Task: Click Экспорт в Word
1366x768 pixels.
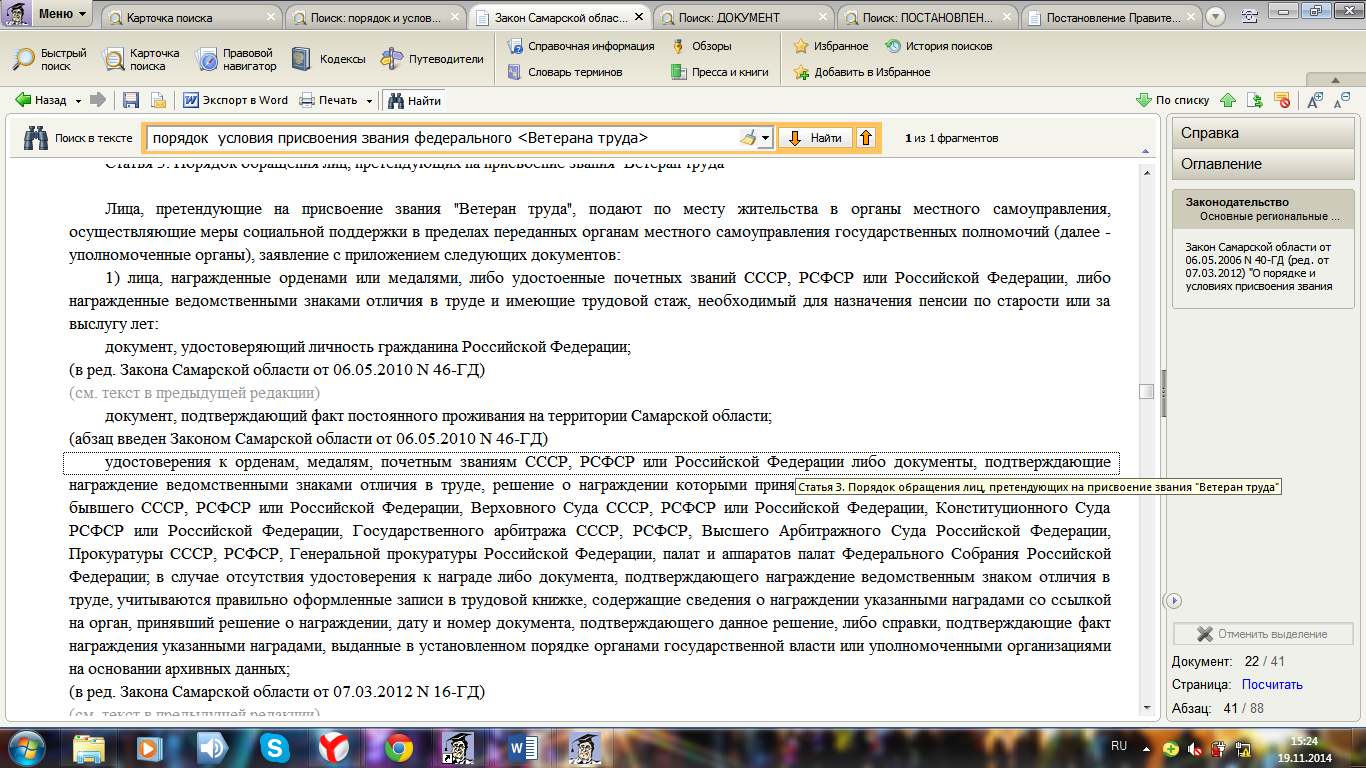Action: [x=236, y=100]
